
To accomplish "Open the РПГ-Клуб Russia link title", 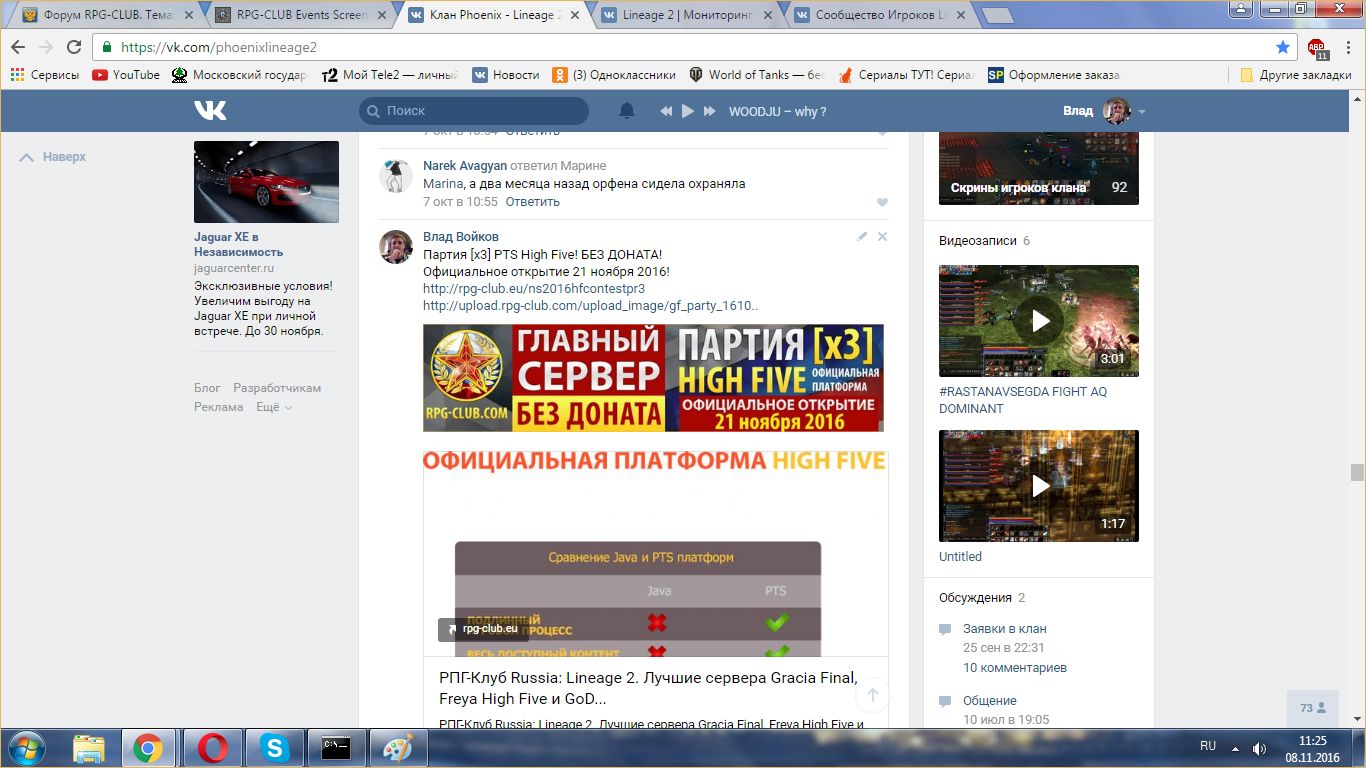I will pos(648,688).
